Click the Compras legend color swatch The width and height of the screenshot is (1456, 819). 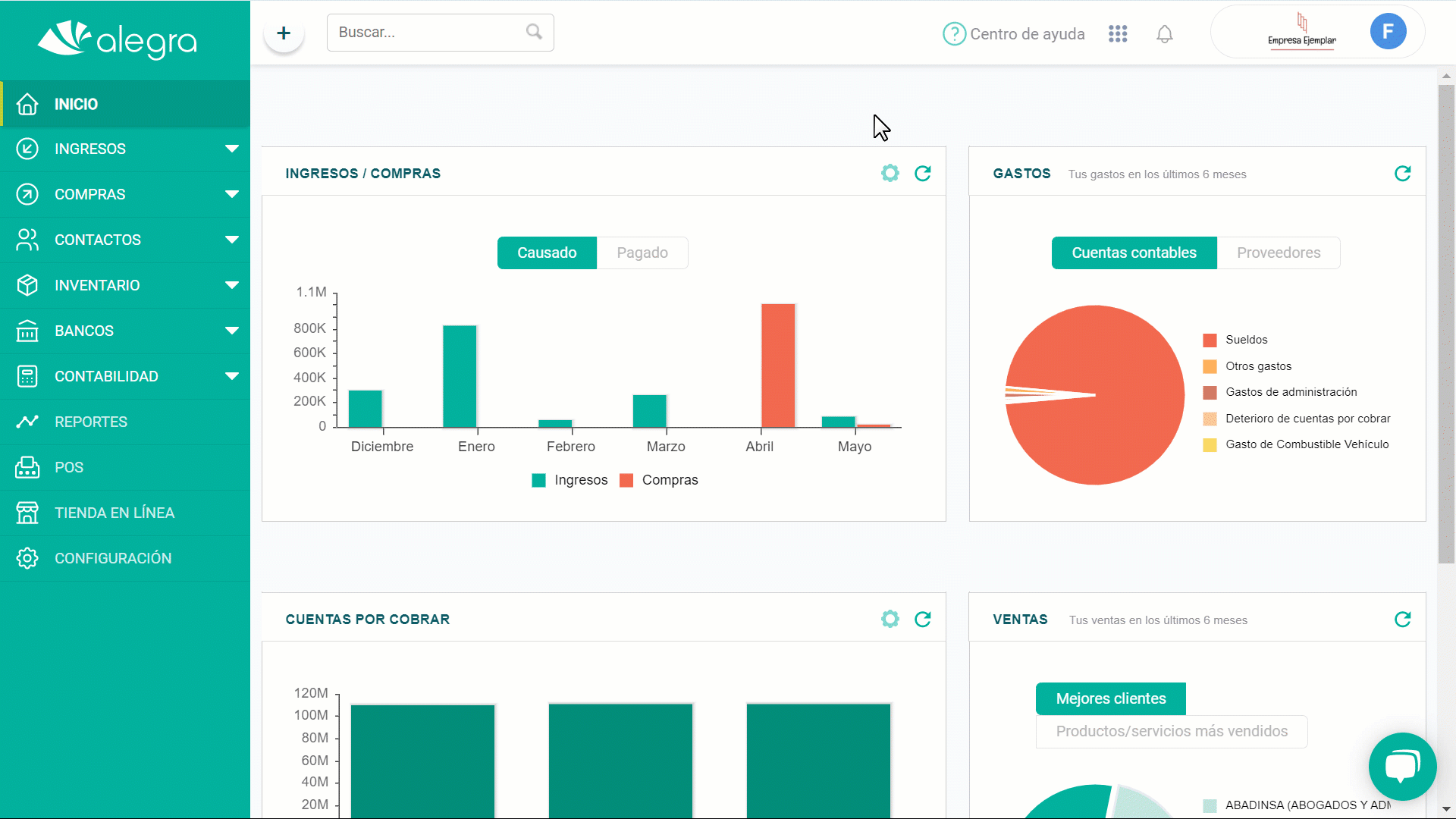pos(626,480)
